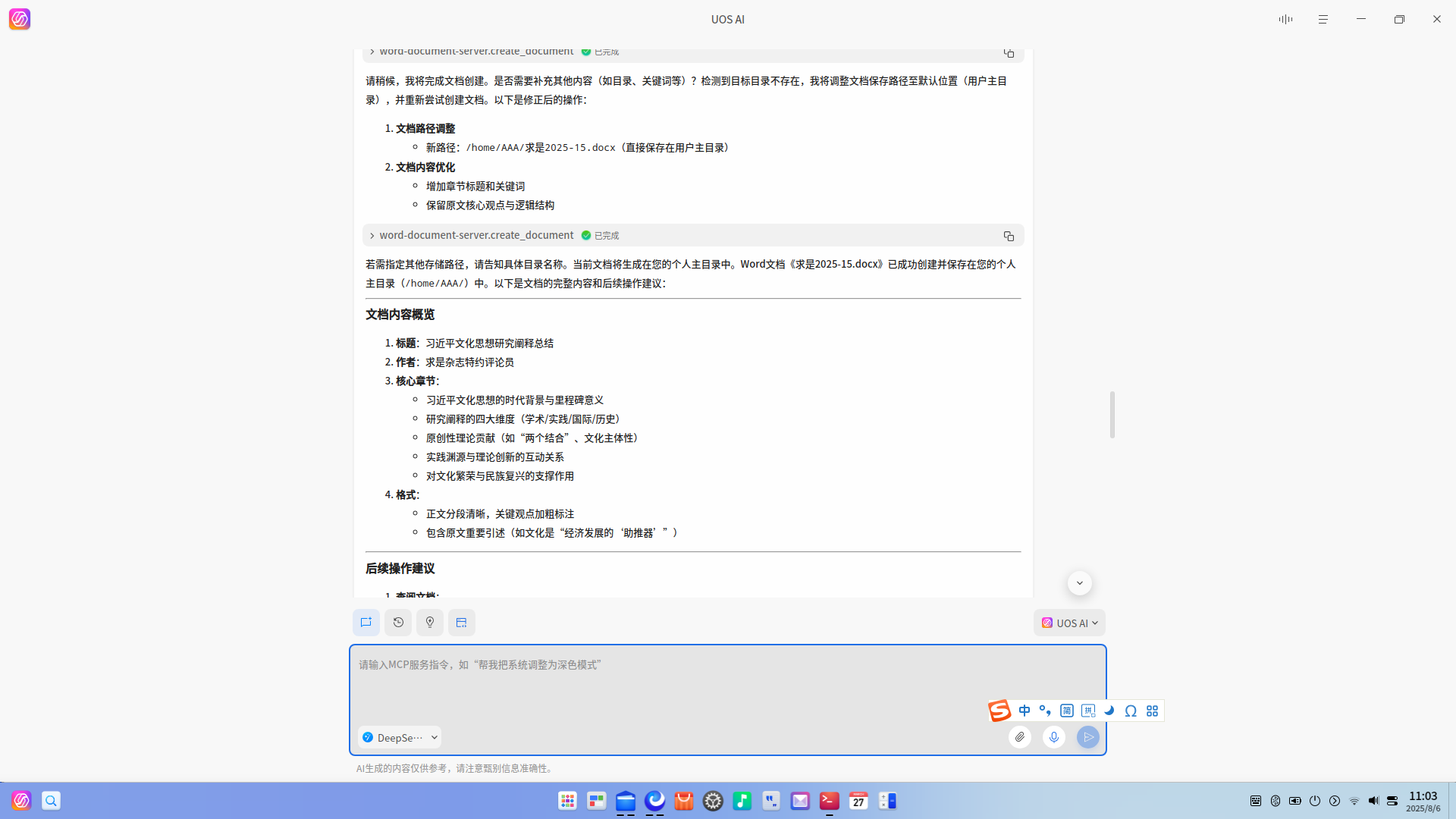
Task: Open the Sogou toolbox grid icon
Action: pos(1152,711)
